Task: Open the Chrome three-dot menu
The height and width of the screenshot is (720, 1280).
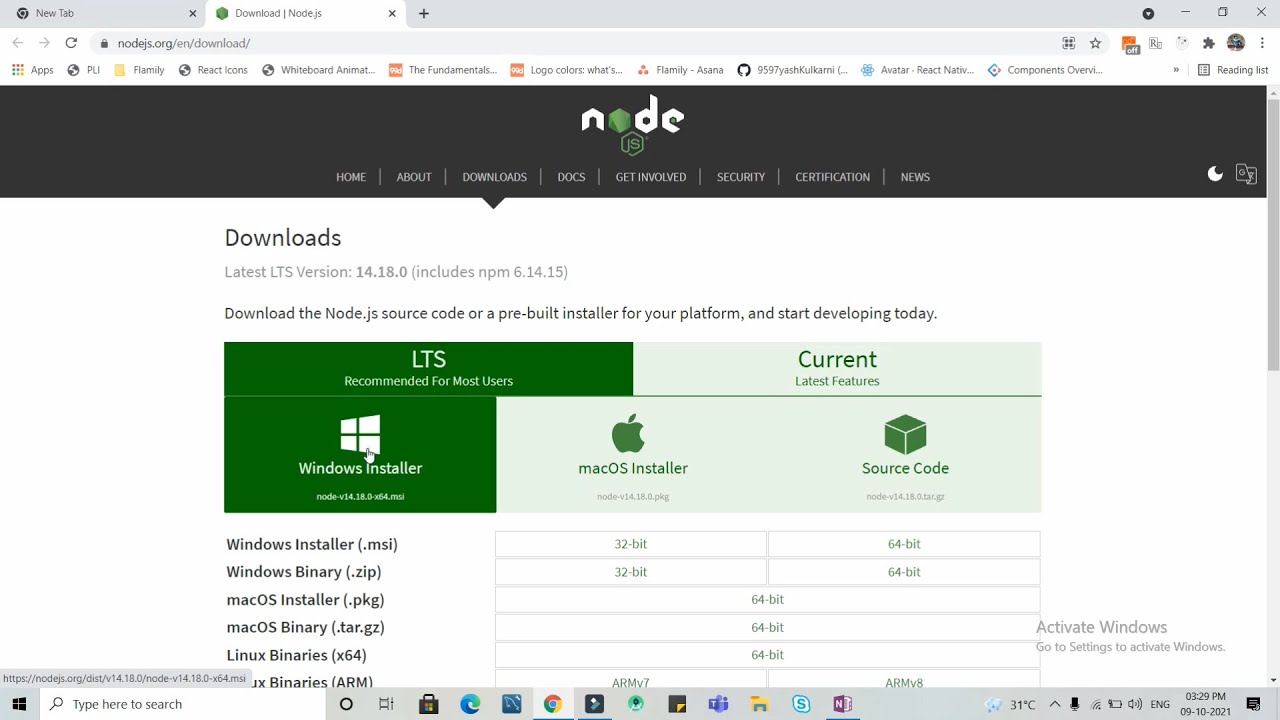Action: tap(1262, 43)
